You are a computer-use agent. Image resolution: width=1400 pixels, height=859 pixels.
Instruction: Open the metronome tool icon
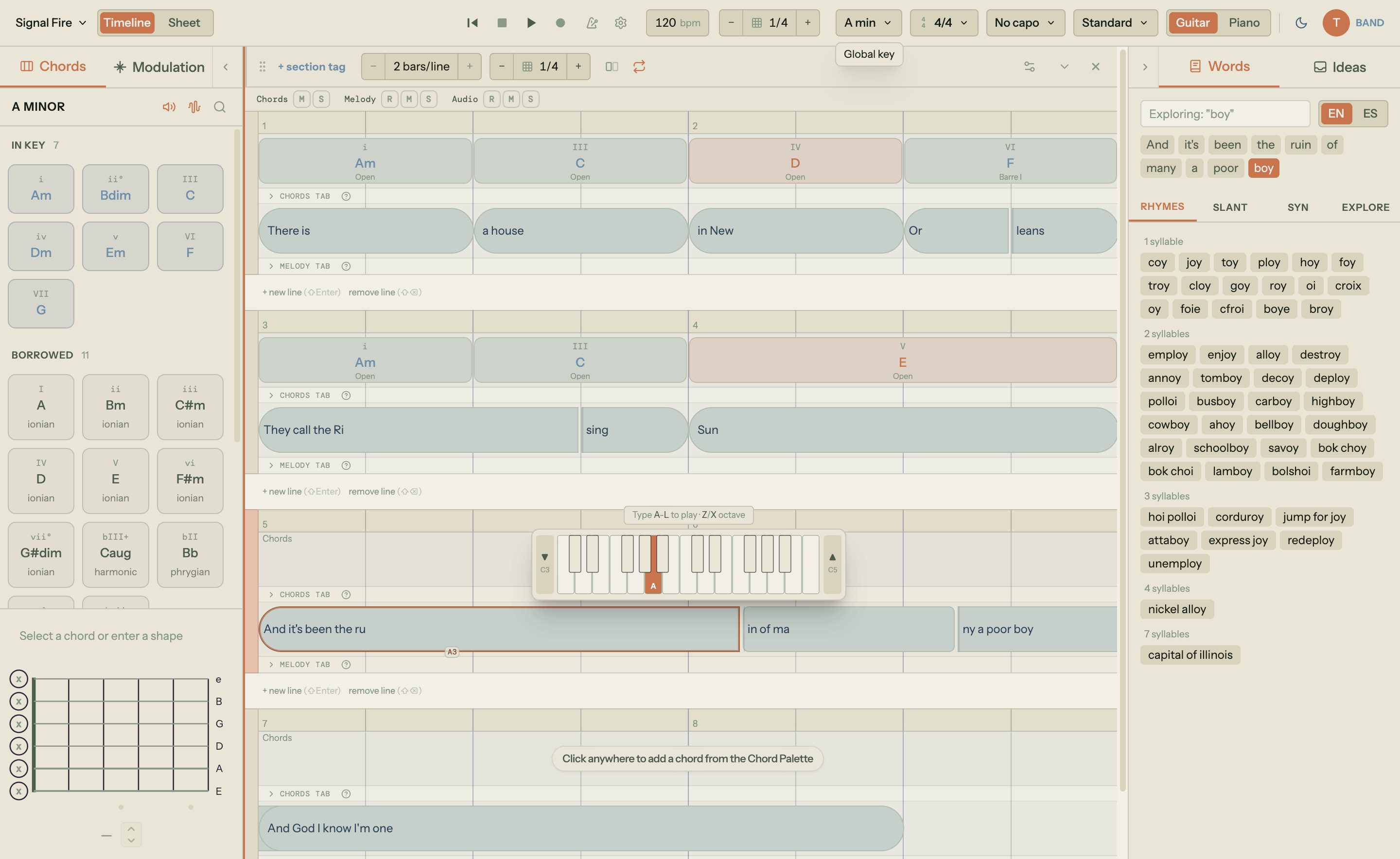[592, 23]
